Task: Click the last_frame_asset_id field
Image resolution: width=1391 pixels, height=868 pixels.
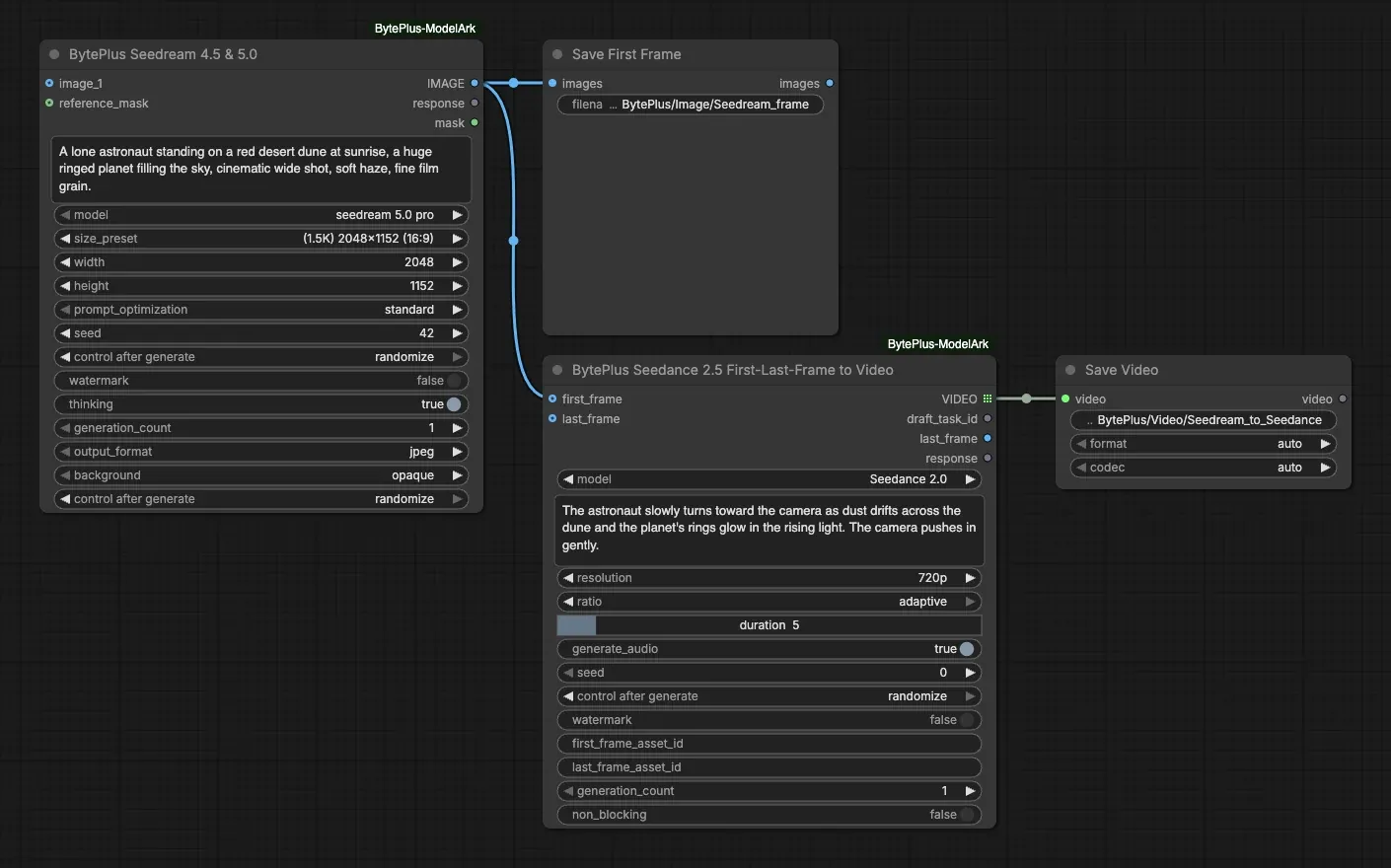Action: coord(769,767)
